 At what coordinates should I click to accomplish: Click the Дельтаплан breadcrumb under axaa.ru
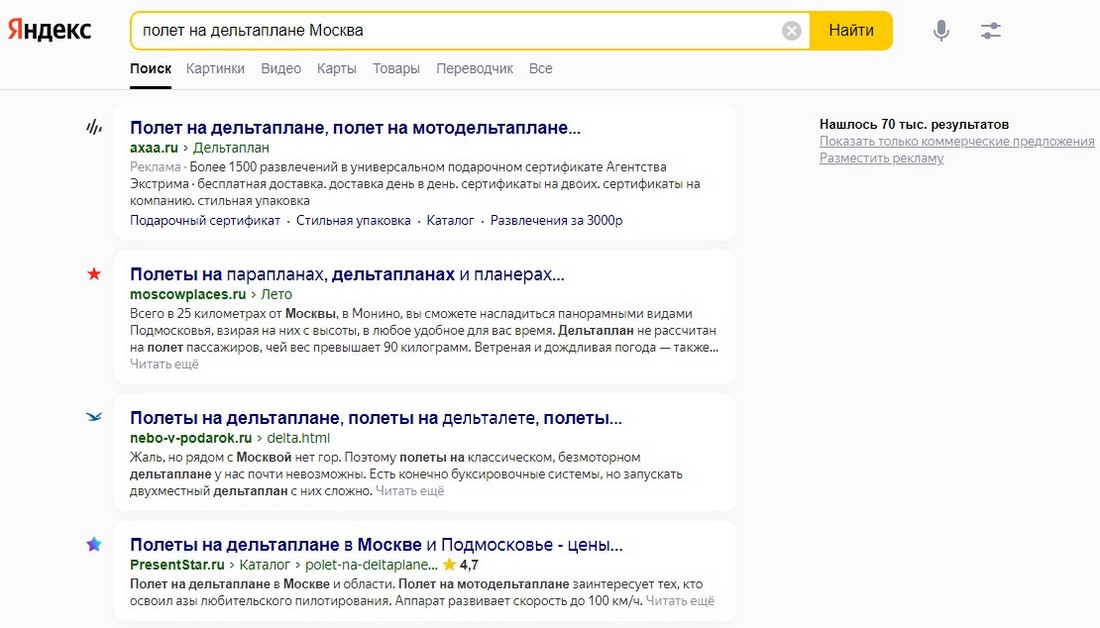231,148
